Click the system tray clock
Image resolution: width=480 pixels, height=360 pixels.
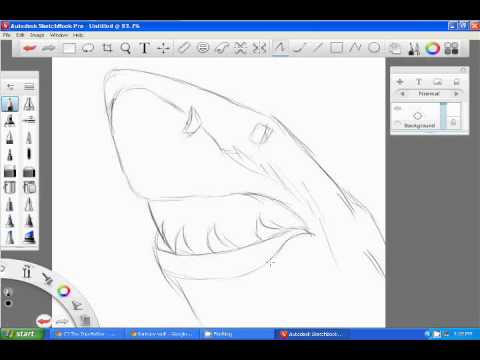click(463, 333)
